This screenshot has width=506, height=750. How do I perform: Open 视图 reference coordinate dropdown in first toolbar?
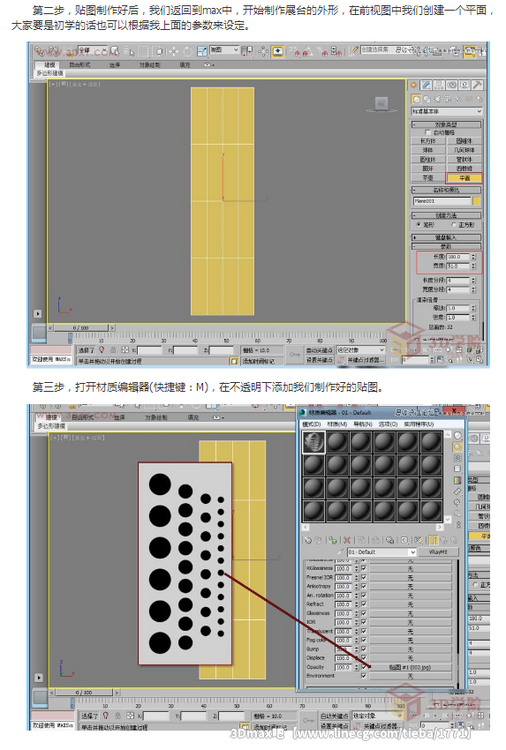tap(224, 50)
